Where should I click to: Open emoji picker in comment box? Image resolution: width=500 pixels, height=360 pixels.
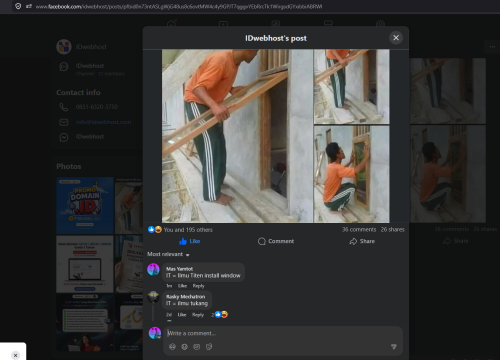coord(184,347)
